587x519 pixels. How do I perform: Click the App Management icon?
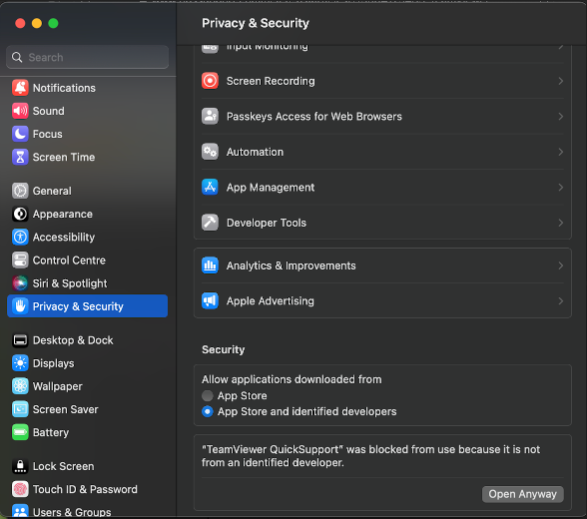210,187
